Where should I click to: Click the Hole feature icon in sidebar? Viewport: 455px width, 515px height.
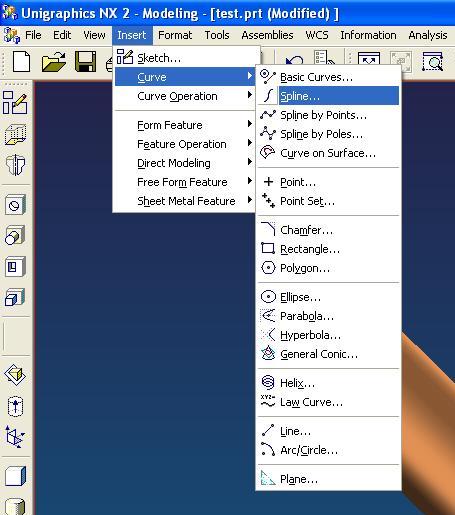[x=15, y=205]
